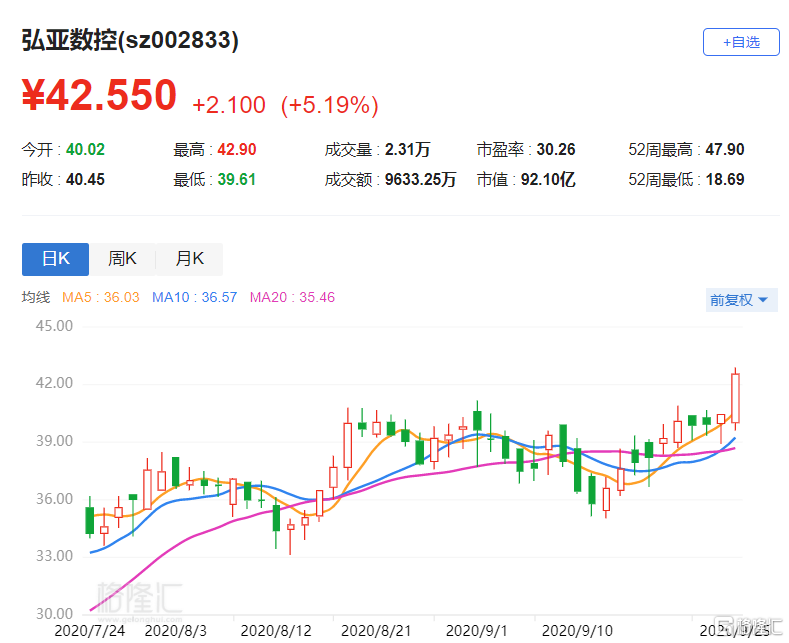Switch to the 周K weekly chart tab

pos(122,259)
